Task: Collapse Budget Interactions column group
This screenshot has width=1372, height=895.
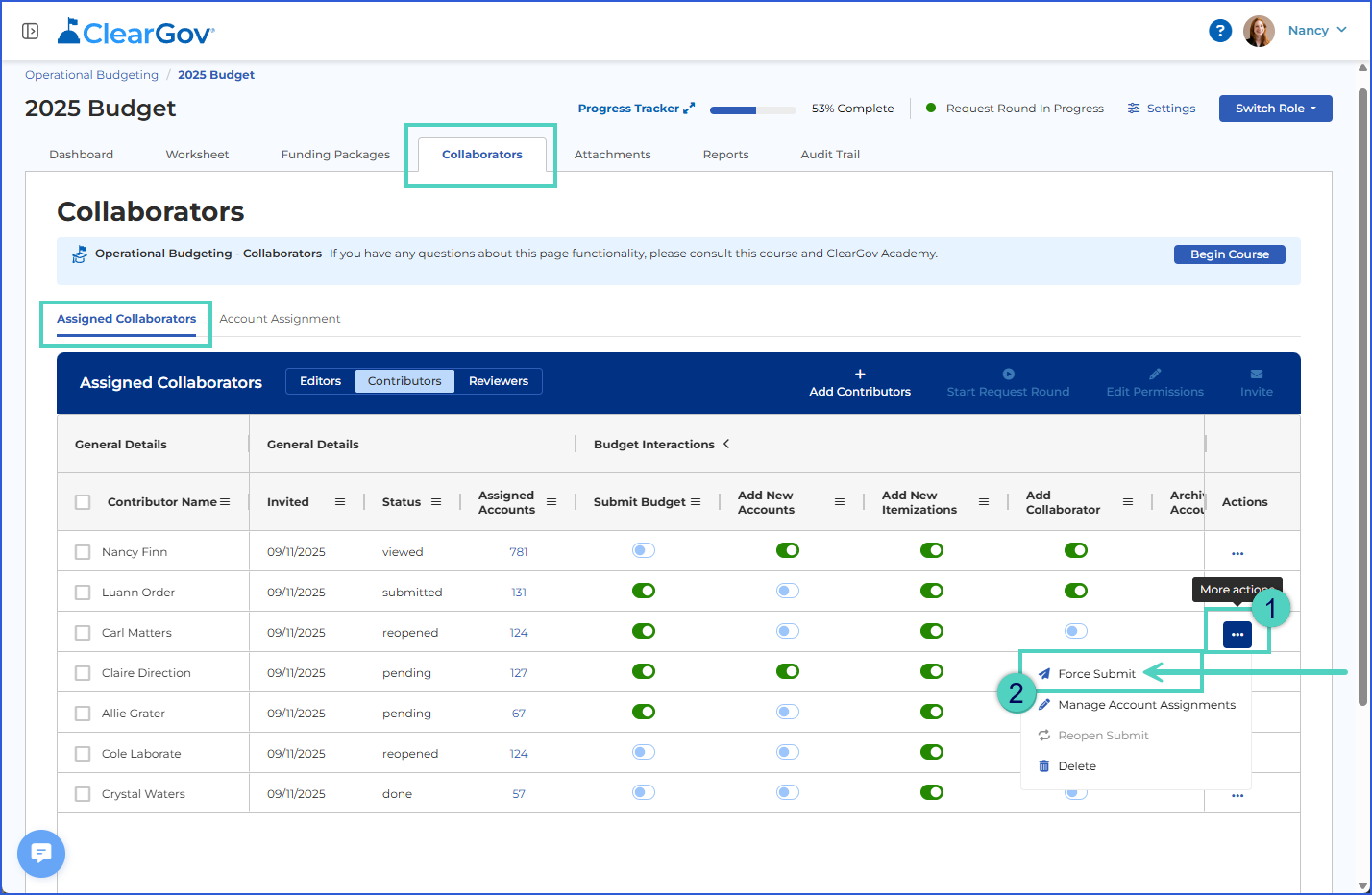Action: pos(726,444)
